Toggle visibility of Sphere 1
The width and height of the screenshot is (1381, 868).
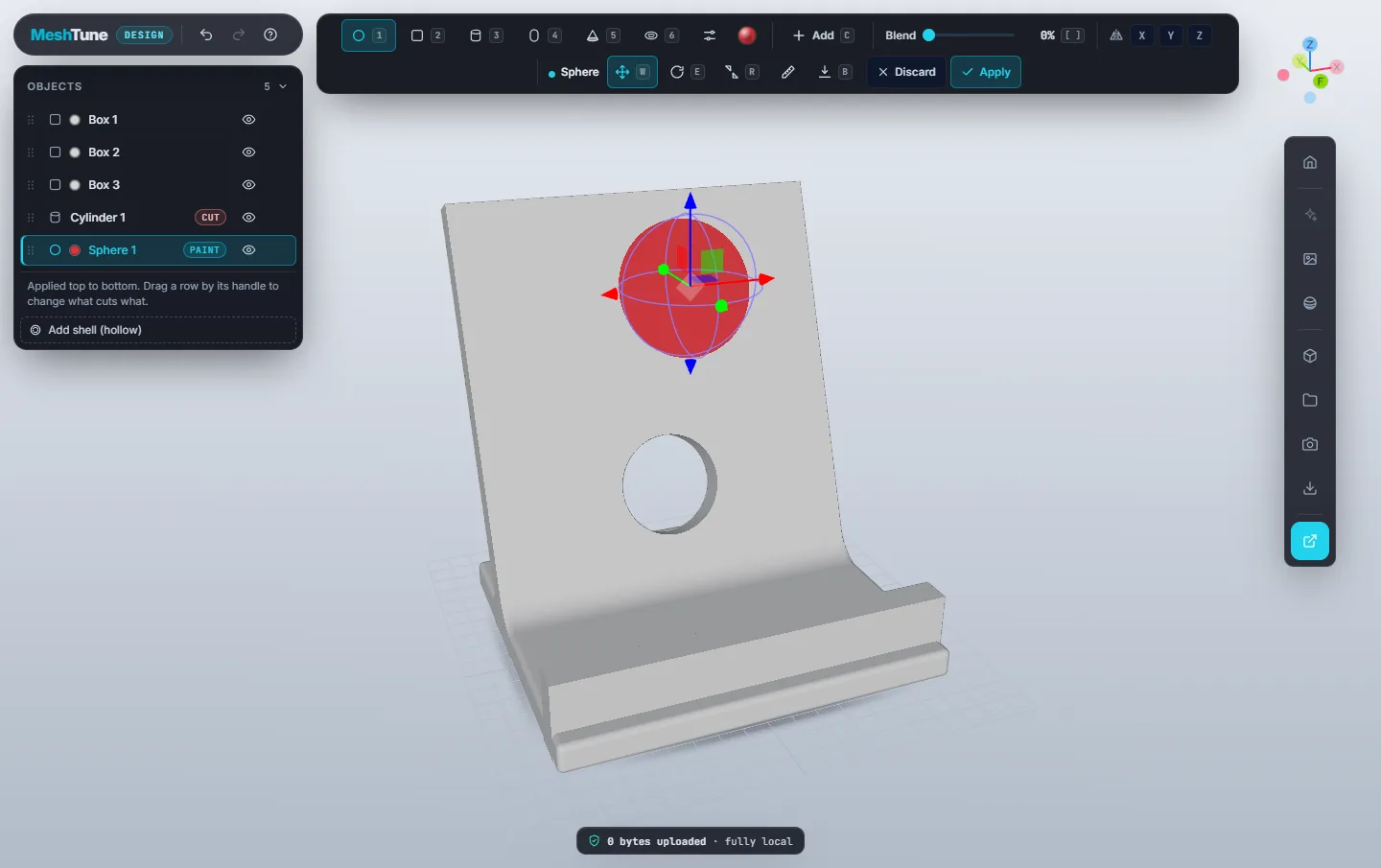click(248, 250)
